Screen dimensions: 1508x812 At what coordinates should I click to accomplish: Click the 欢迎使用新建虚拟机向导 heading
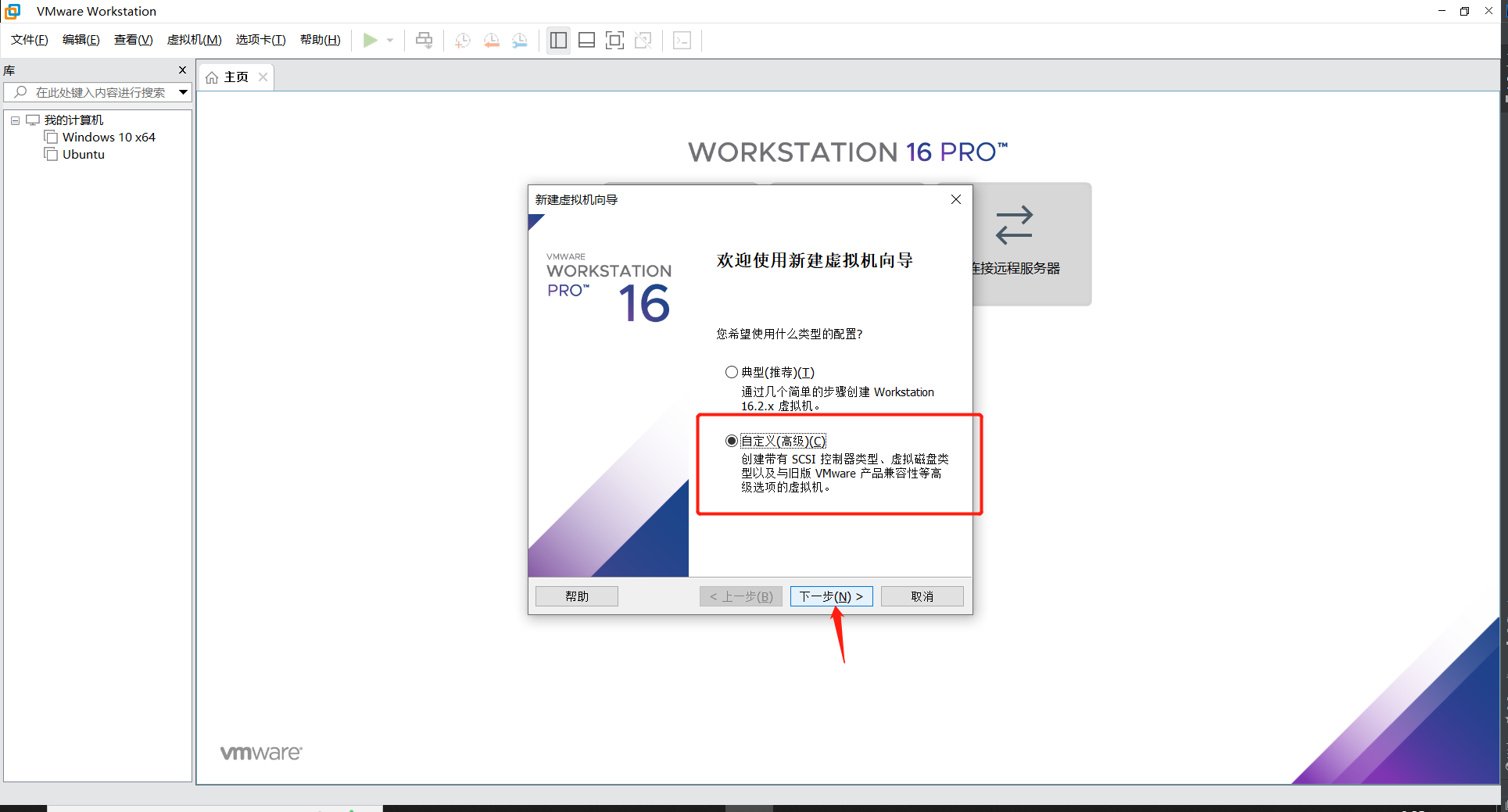coord(815,260)
